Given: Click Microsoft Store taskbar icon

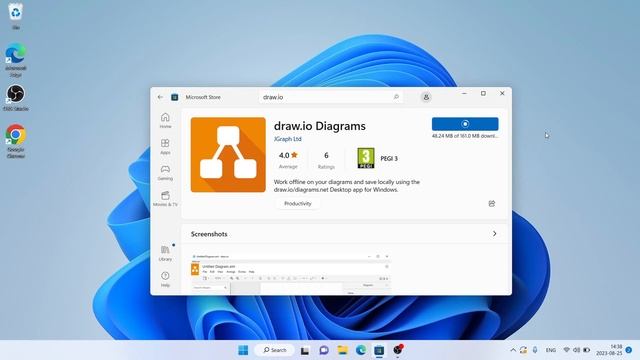Looking at the screenshot, I should pyautogui.click(x=379, y=350).
